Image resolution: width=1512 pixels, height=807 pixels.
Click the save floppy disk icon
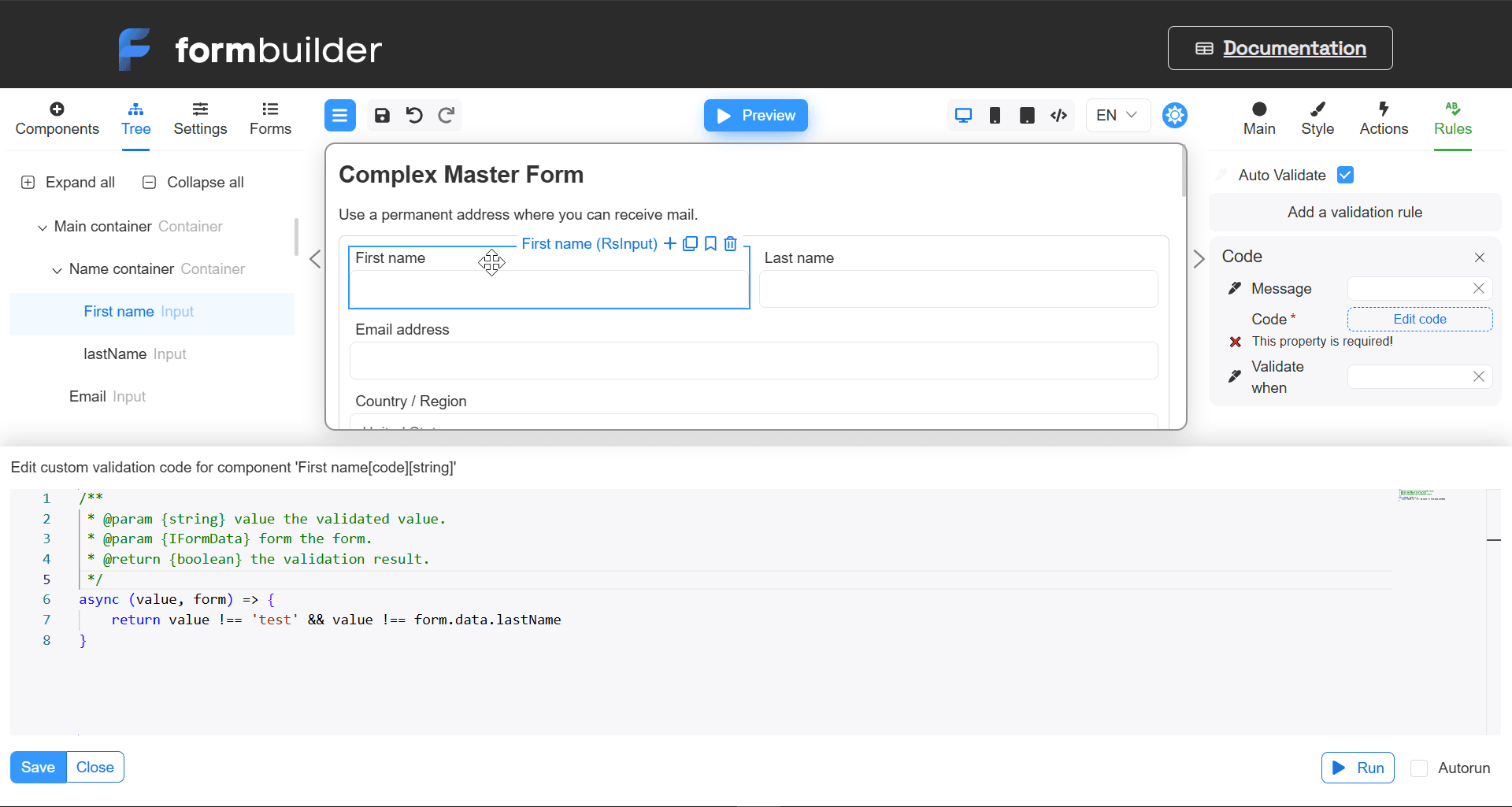382,116
